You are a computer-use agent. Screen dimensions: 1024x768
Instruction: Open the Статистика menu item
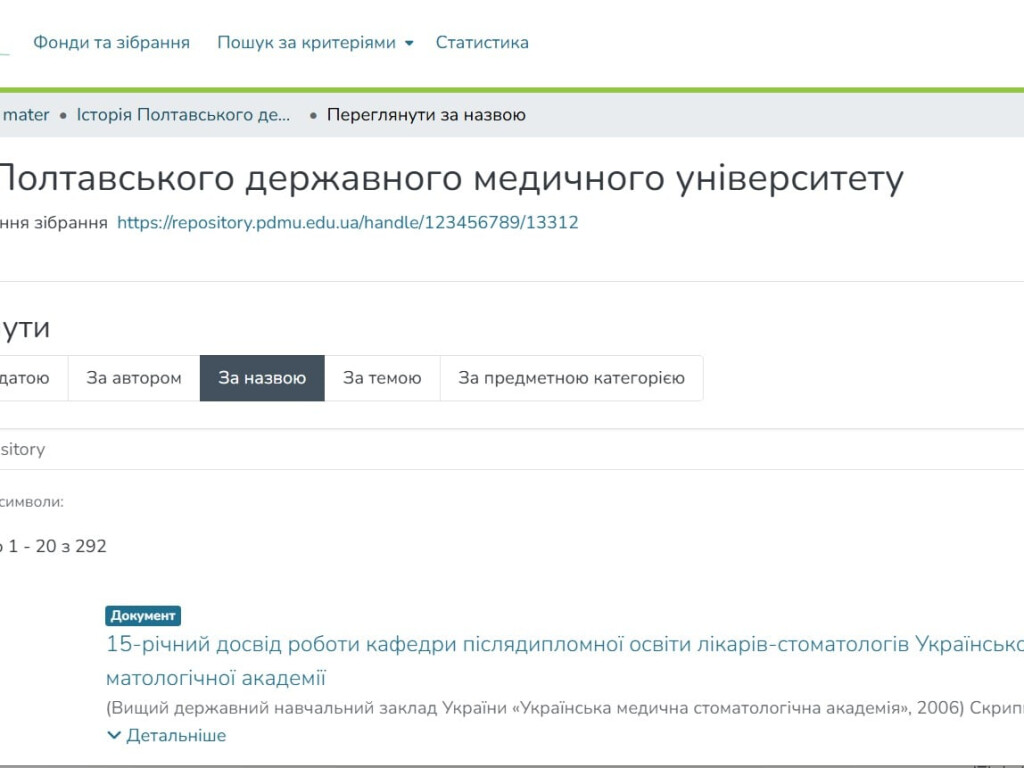[x=482, y=43]
